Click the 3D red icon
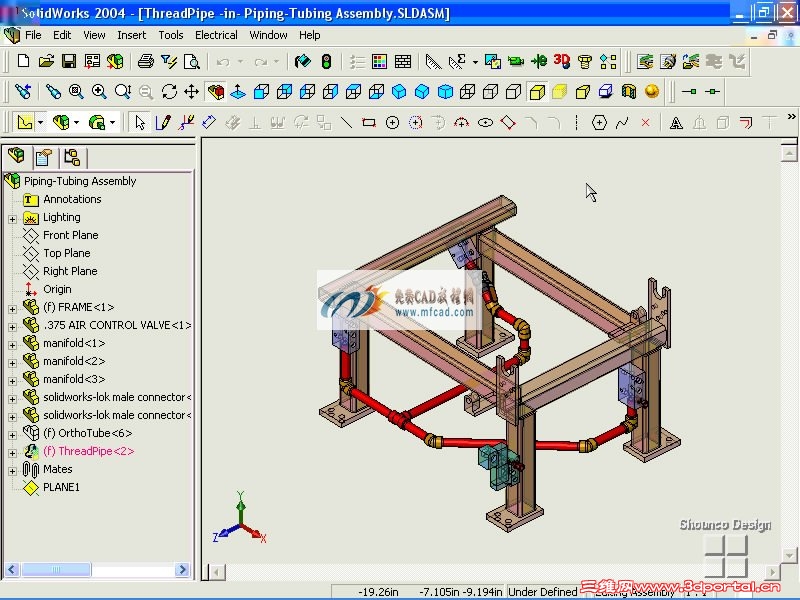 click(x=562, y=62)
